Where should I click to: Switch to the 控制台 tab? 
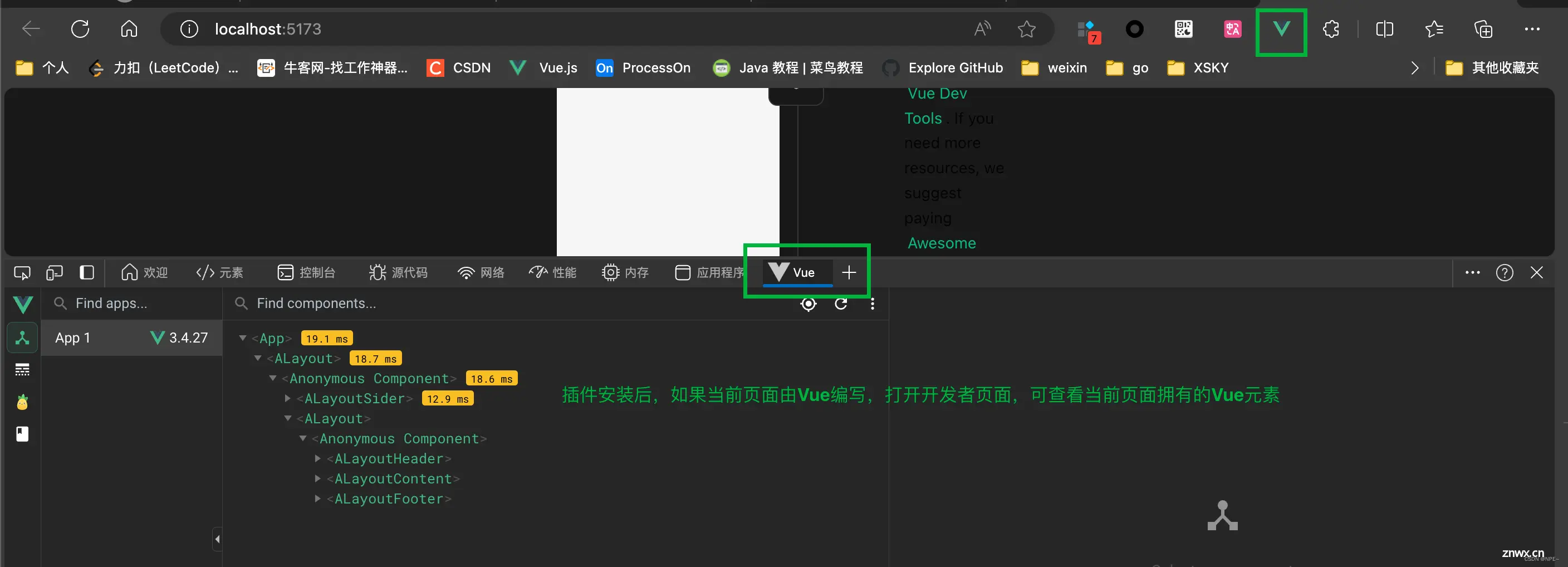click(x=306, y=272)
